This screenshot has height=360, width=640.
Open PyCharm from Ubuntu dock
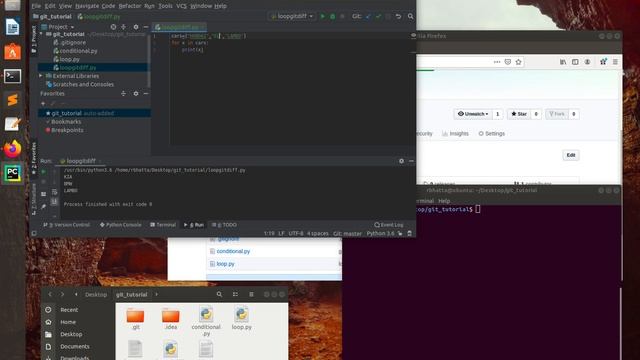(x=12, y=173)
